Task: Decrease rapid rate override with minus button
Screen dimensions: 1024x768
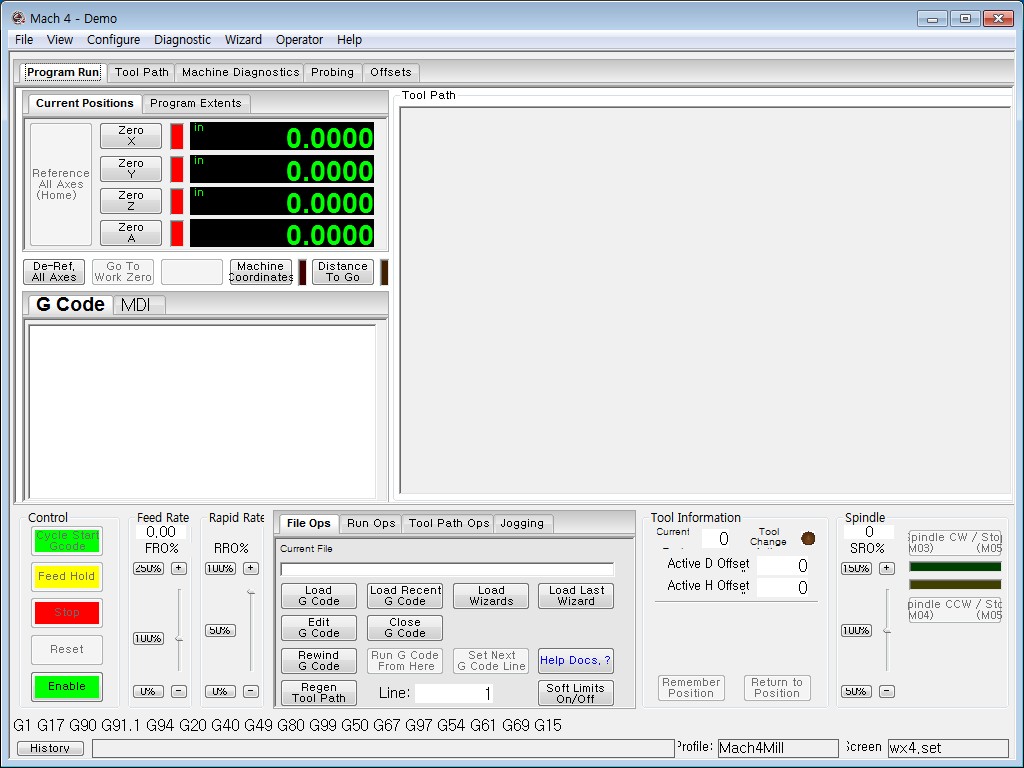Action: pyautogui.click(x=251, y=691)
